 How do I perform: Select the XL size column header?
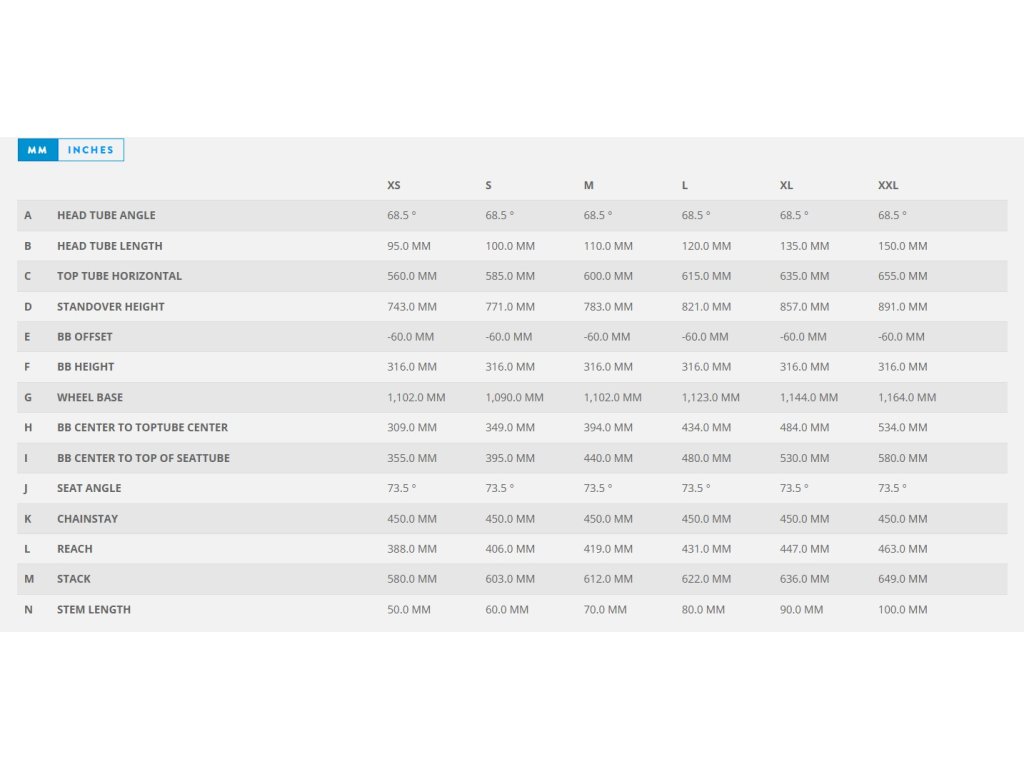[786, 186]
